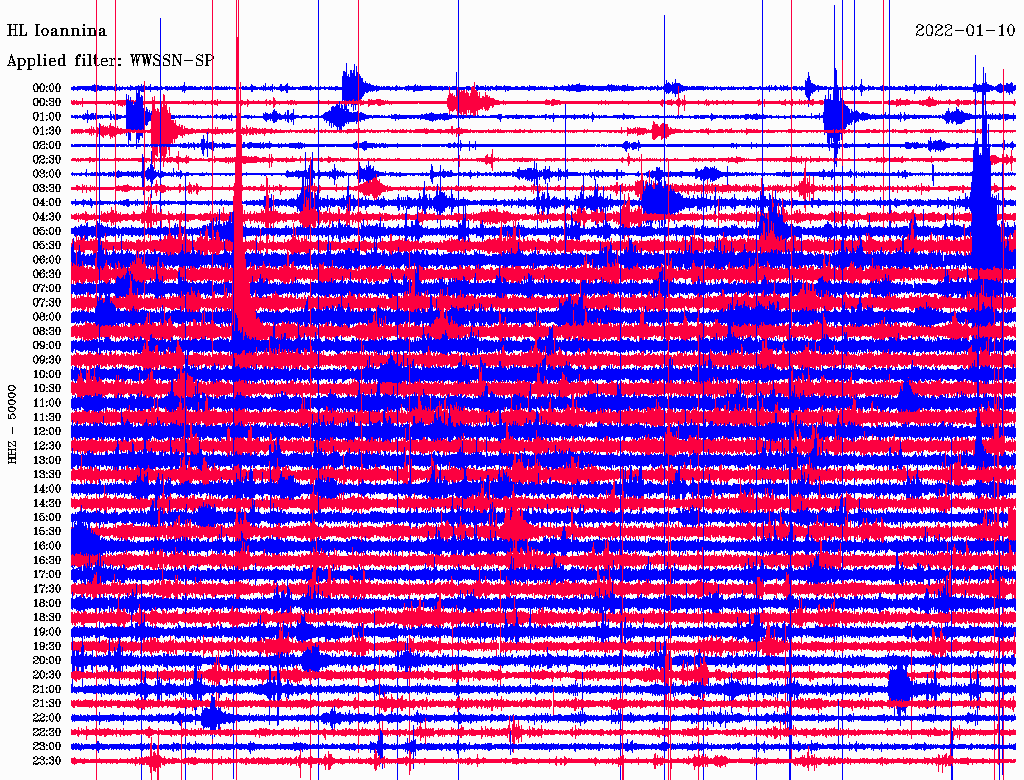This screenshot has width=1024, height=780.
Task: Select the 13:00 time label
Action: 47,461
